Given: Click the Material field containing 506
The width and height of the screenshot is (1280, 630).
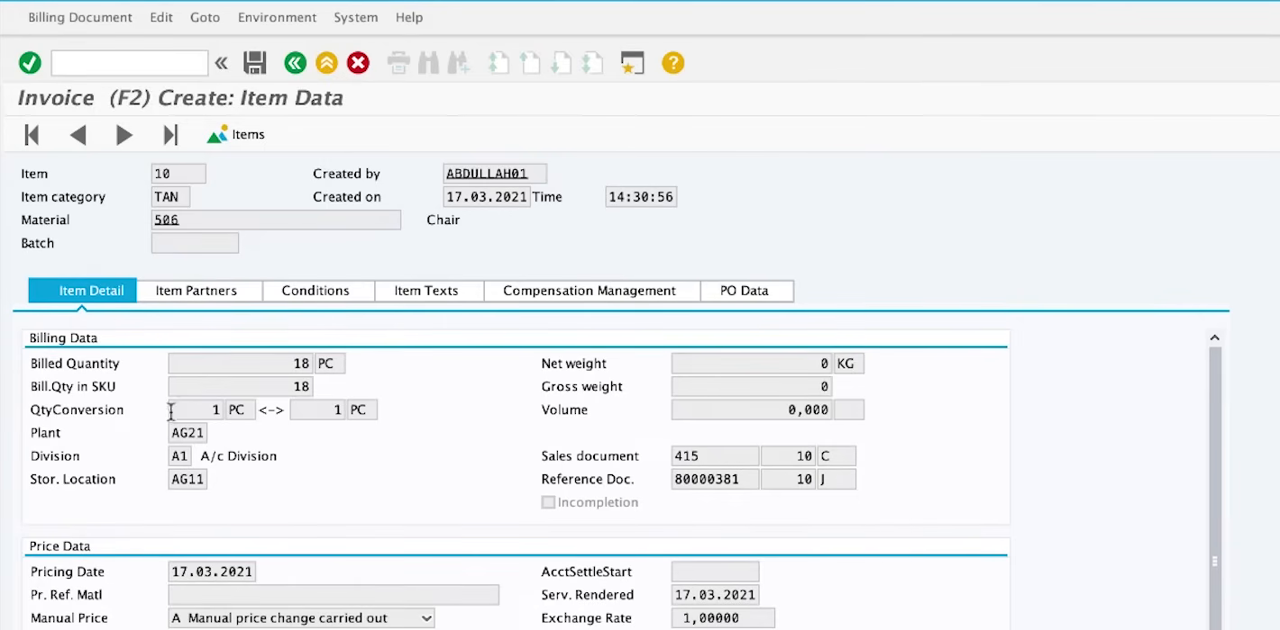Looking at the screenshot, I should tap(276, 220).
